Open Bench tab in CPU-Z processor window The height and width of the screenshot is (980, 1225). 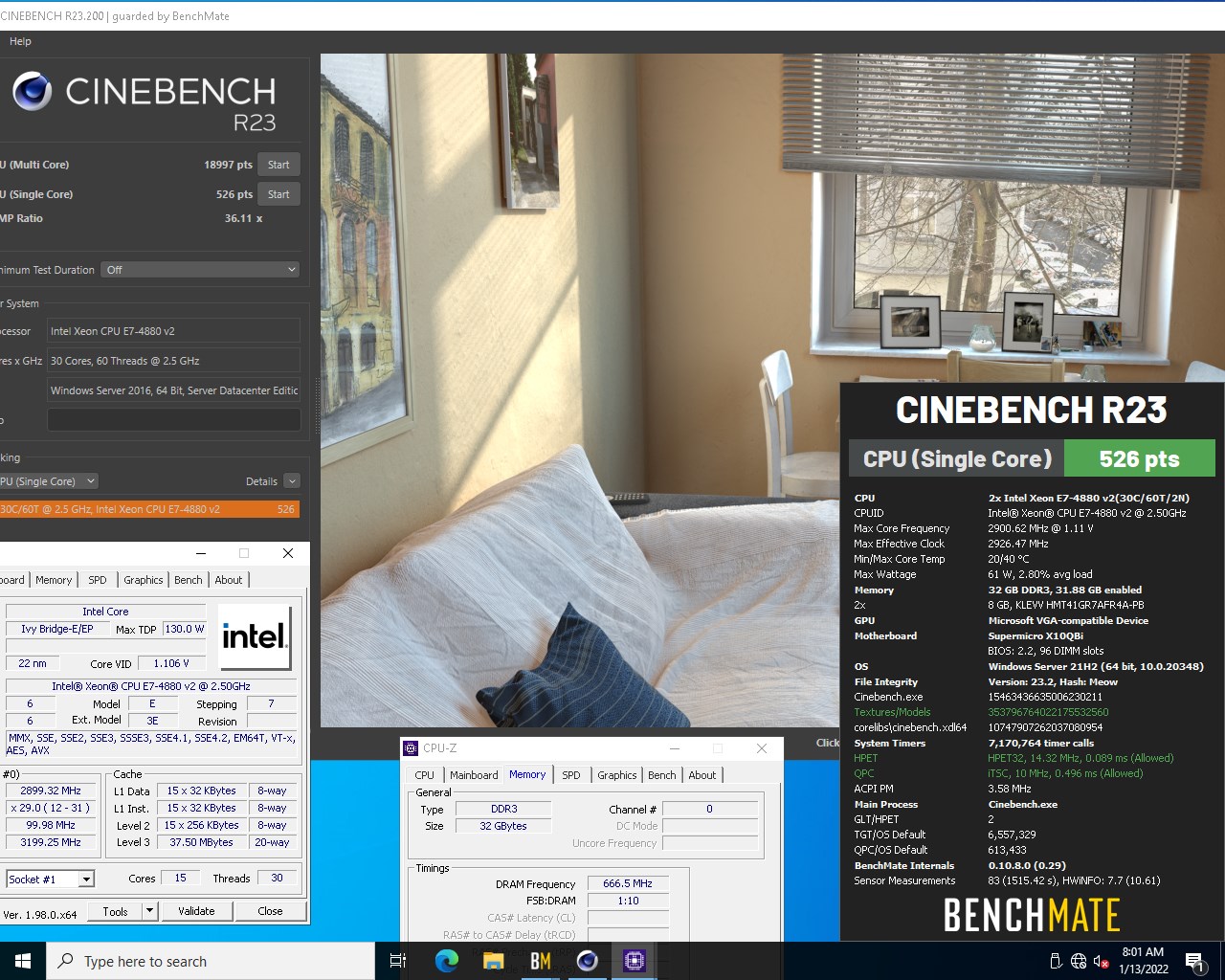tap(189, 580)
